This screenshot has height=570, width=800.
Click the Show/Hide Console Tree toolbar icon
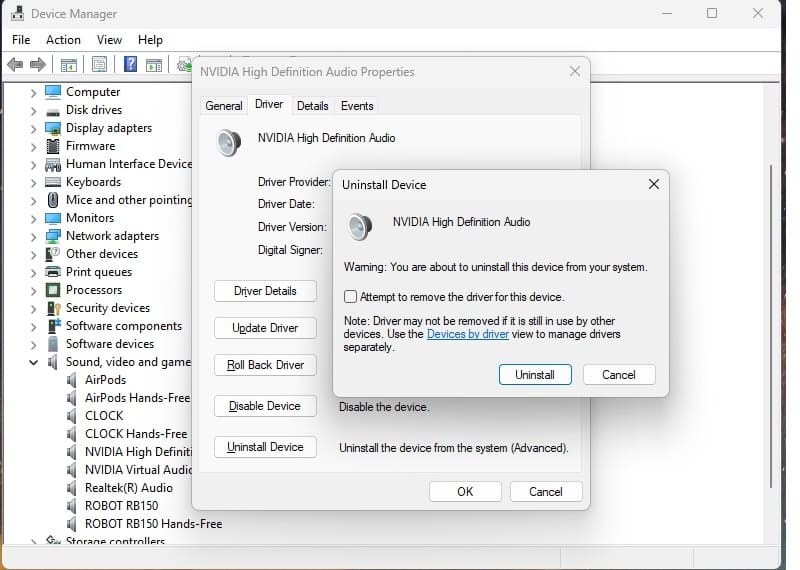pos(68,65)
